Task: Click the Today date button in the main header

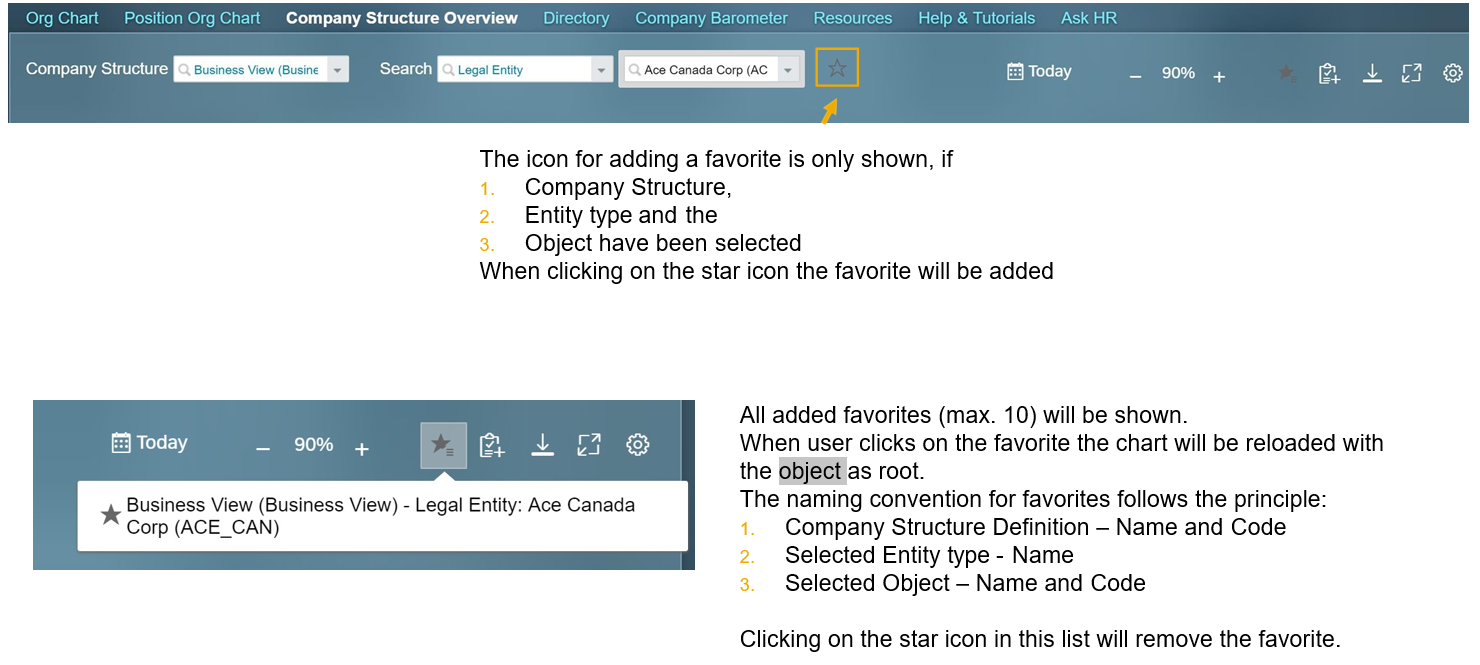Action: 1038,72
